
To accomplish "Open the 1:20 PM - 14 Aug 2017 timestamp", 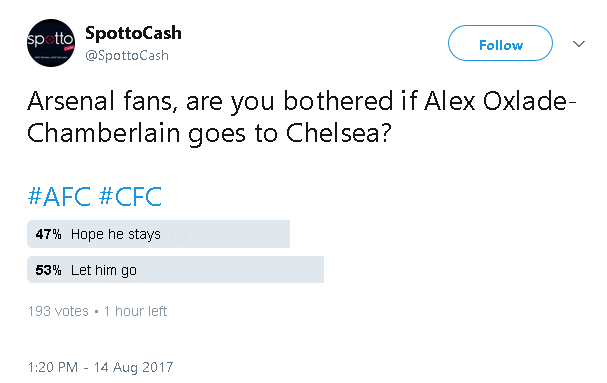I will coord(100,367).
